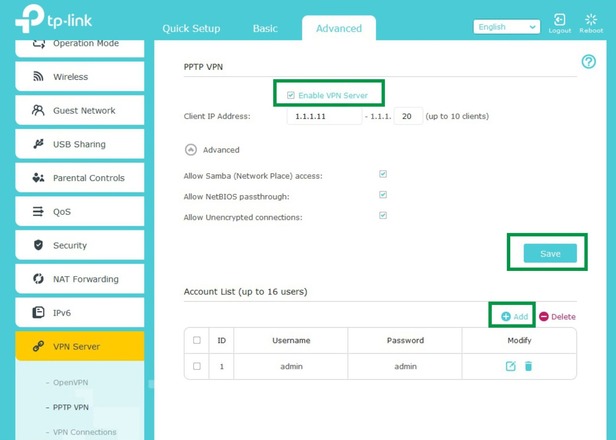The image size is (616, 440).
Task: Click the Modify column header
Action: (x=519, y=341)
